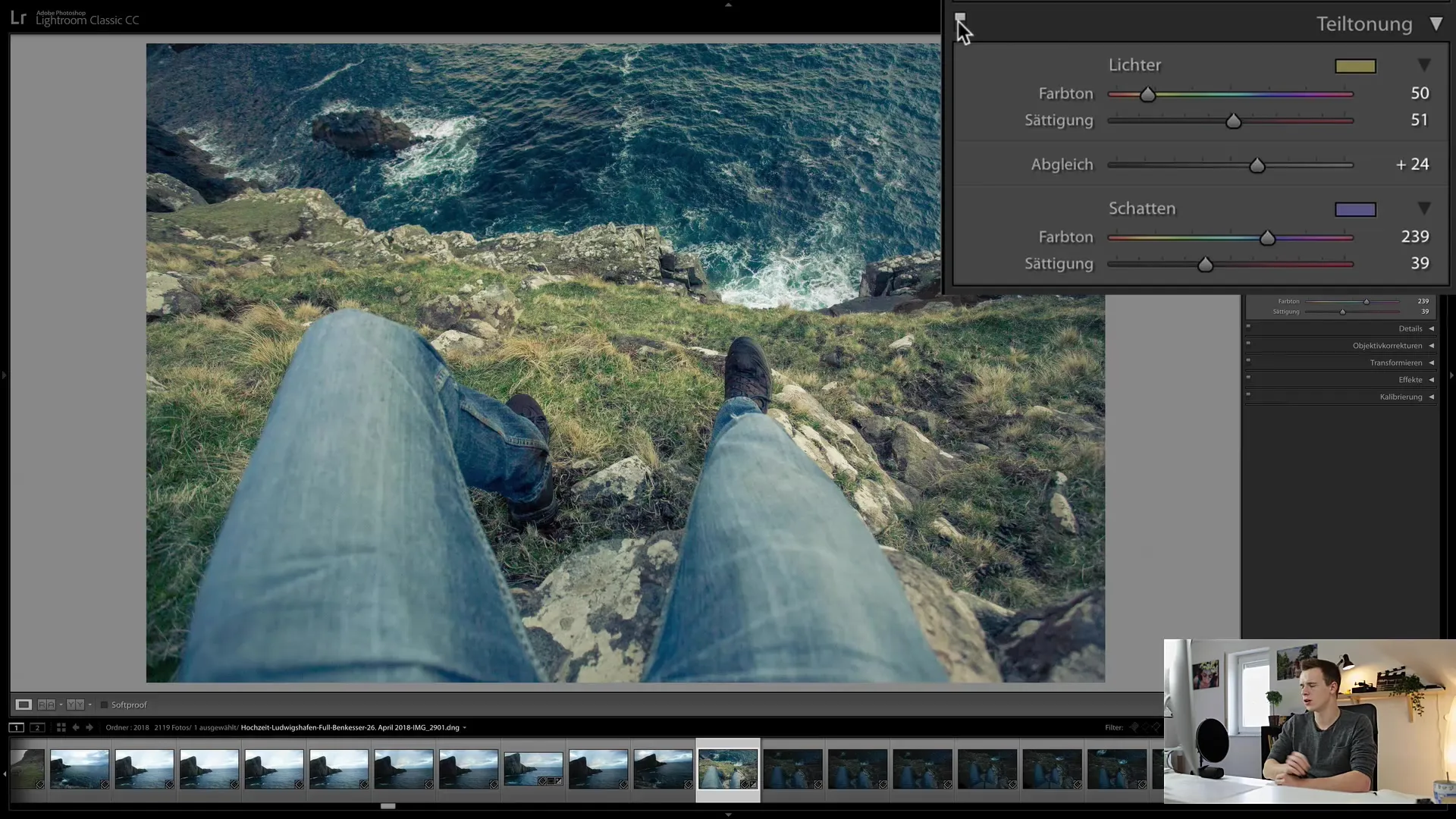Click the Lichter Farbton slider handle
The image size is (1456, 819).
pyautogui.click(x=1147, y=95)
